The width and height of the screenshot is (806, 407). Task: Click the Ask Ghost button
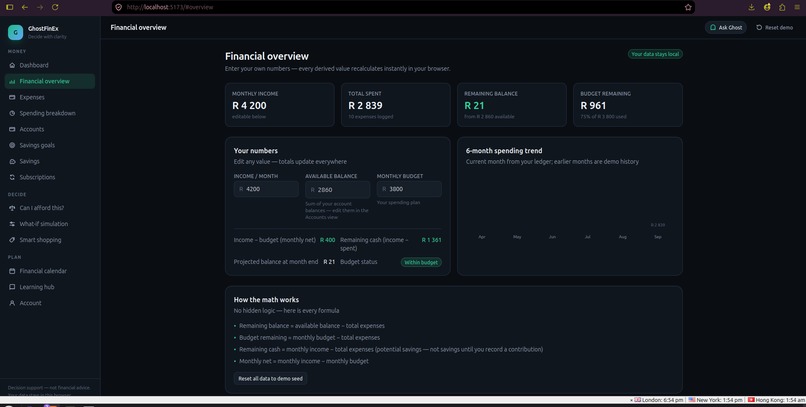[725, 27]
